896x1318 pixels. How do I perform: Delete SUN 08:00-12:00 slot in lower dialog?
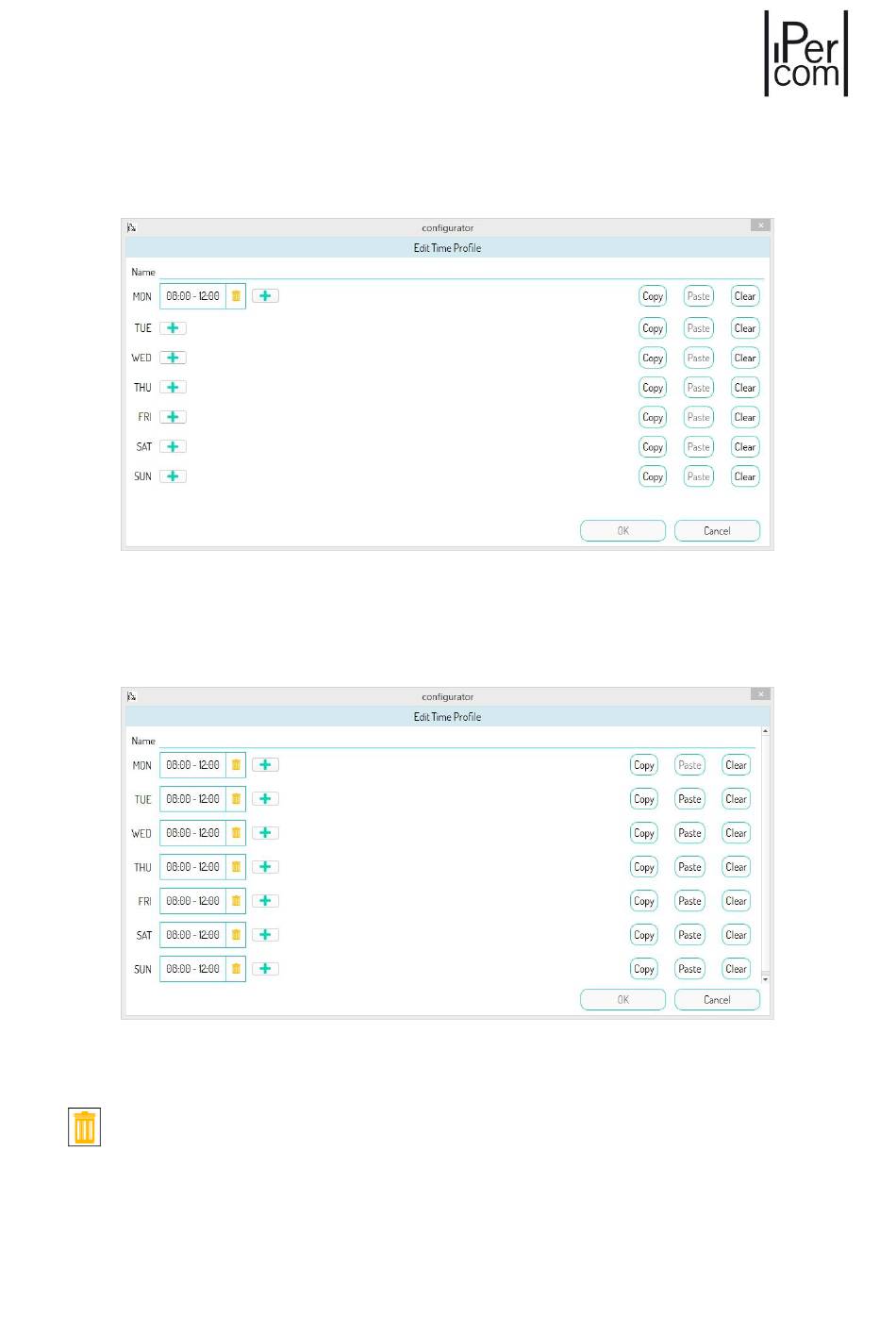pos(236,969)
